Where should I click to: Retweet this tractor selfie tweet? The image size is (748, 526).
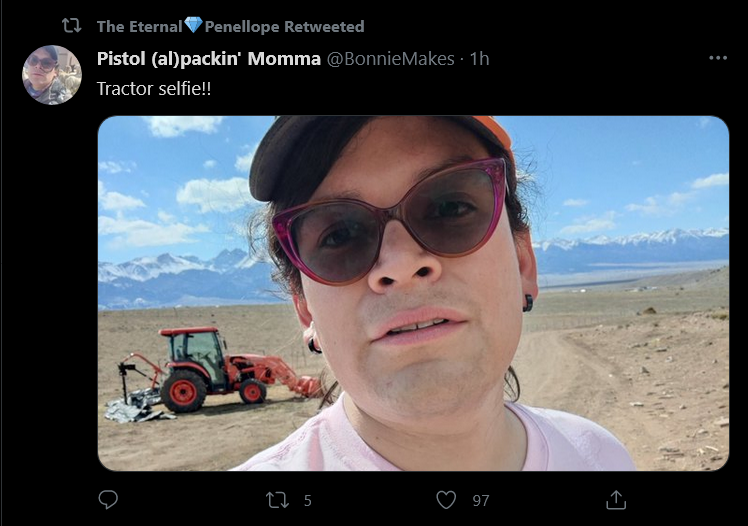pos(277,500)
